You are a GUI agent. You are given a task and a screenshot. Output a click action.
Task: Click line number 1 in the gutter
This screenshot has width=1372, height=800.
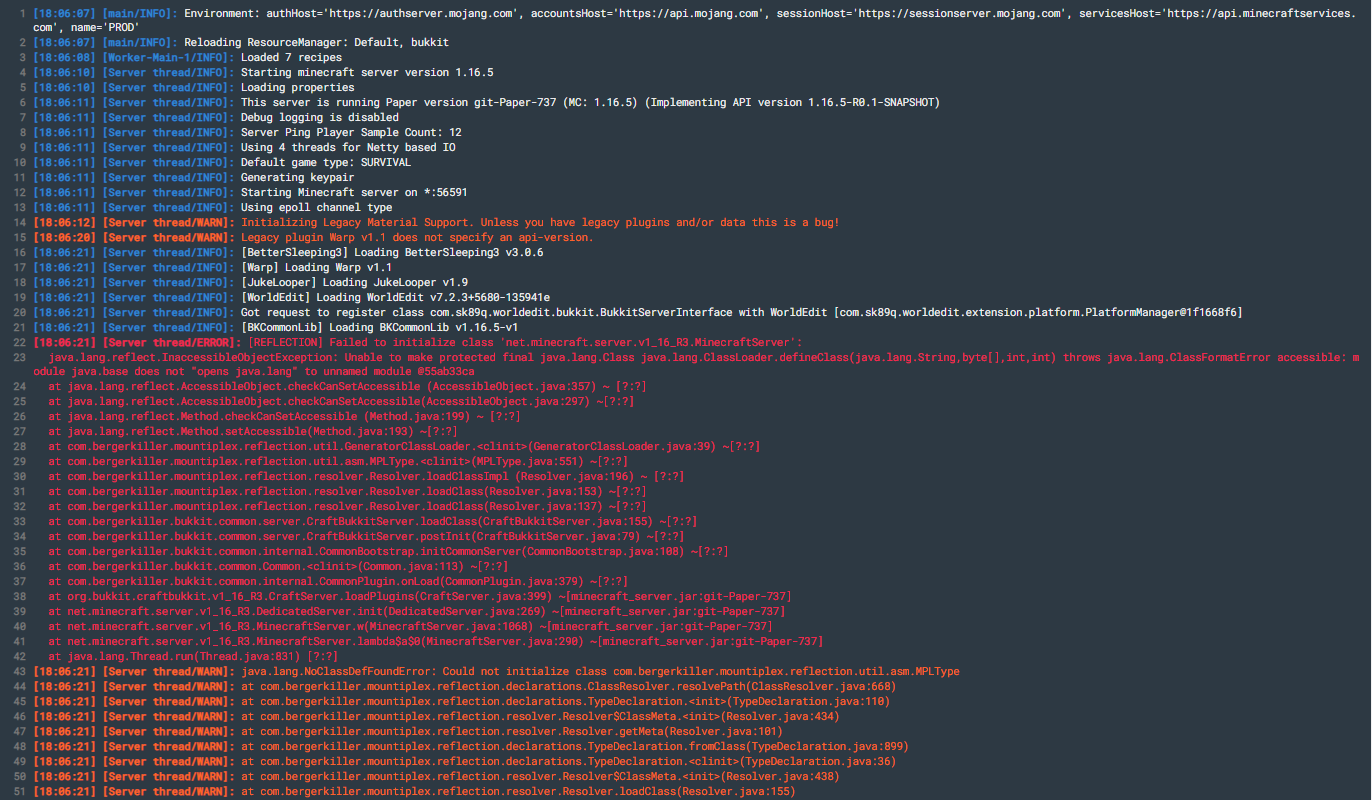click(x=21, y=13)
